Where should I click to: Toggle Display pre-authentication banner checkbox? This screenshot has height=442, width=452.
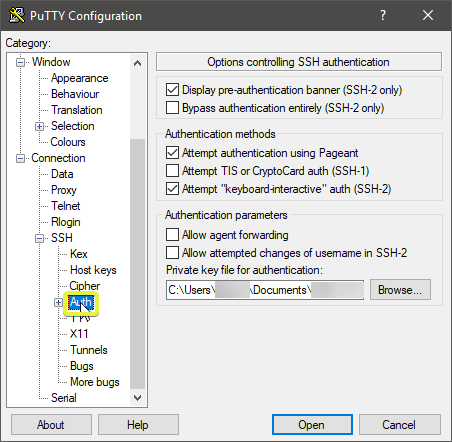tap(172, 90)
